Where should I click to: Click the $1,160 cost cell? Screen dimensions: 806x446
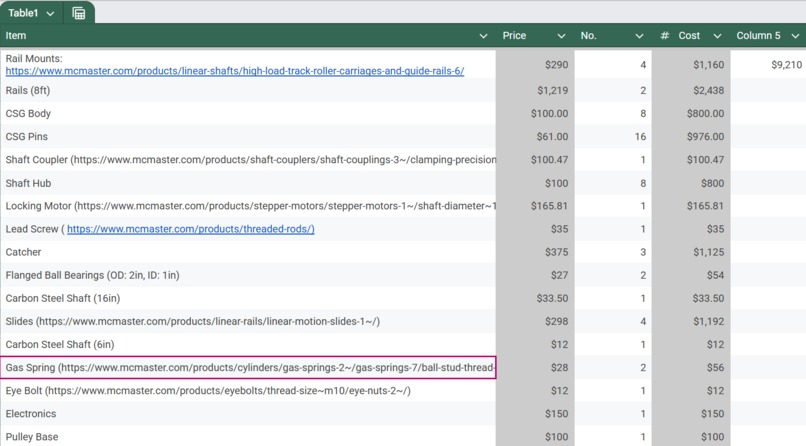click(x=691, y=65)
